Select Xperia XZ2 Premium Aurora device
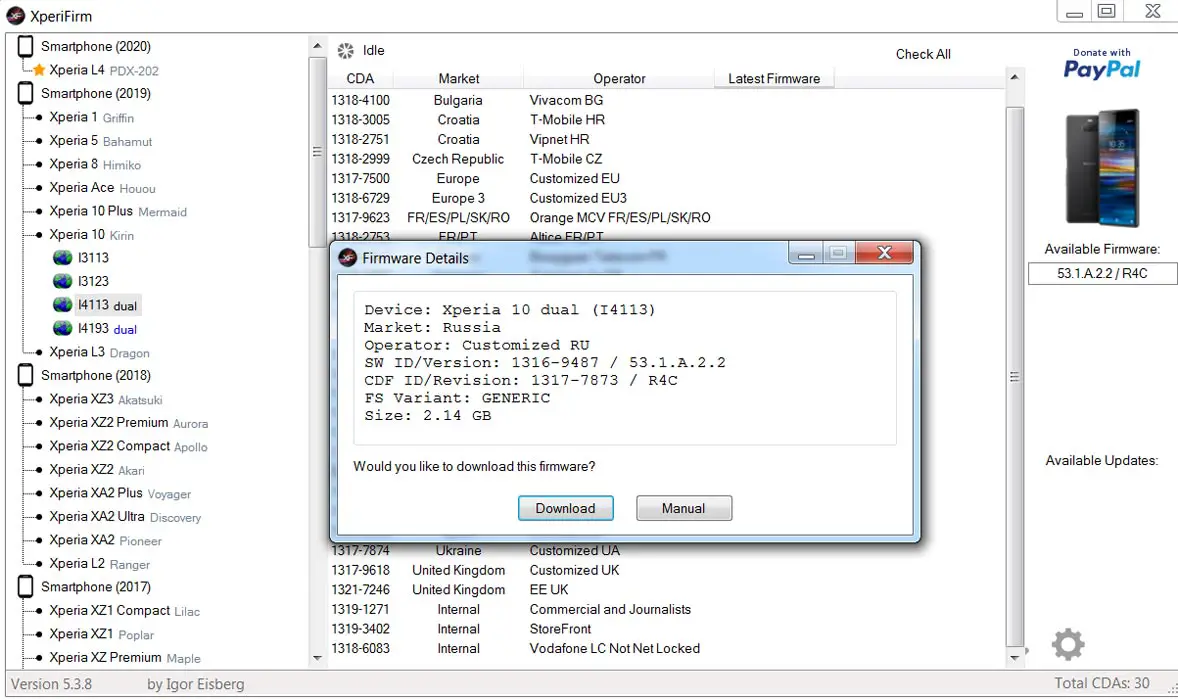Screen dimensions: 1178x700 (x=128, y=423)
